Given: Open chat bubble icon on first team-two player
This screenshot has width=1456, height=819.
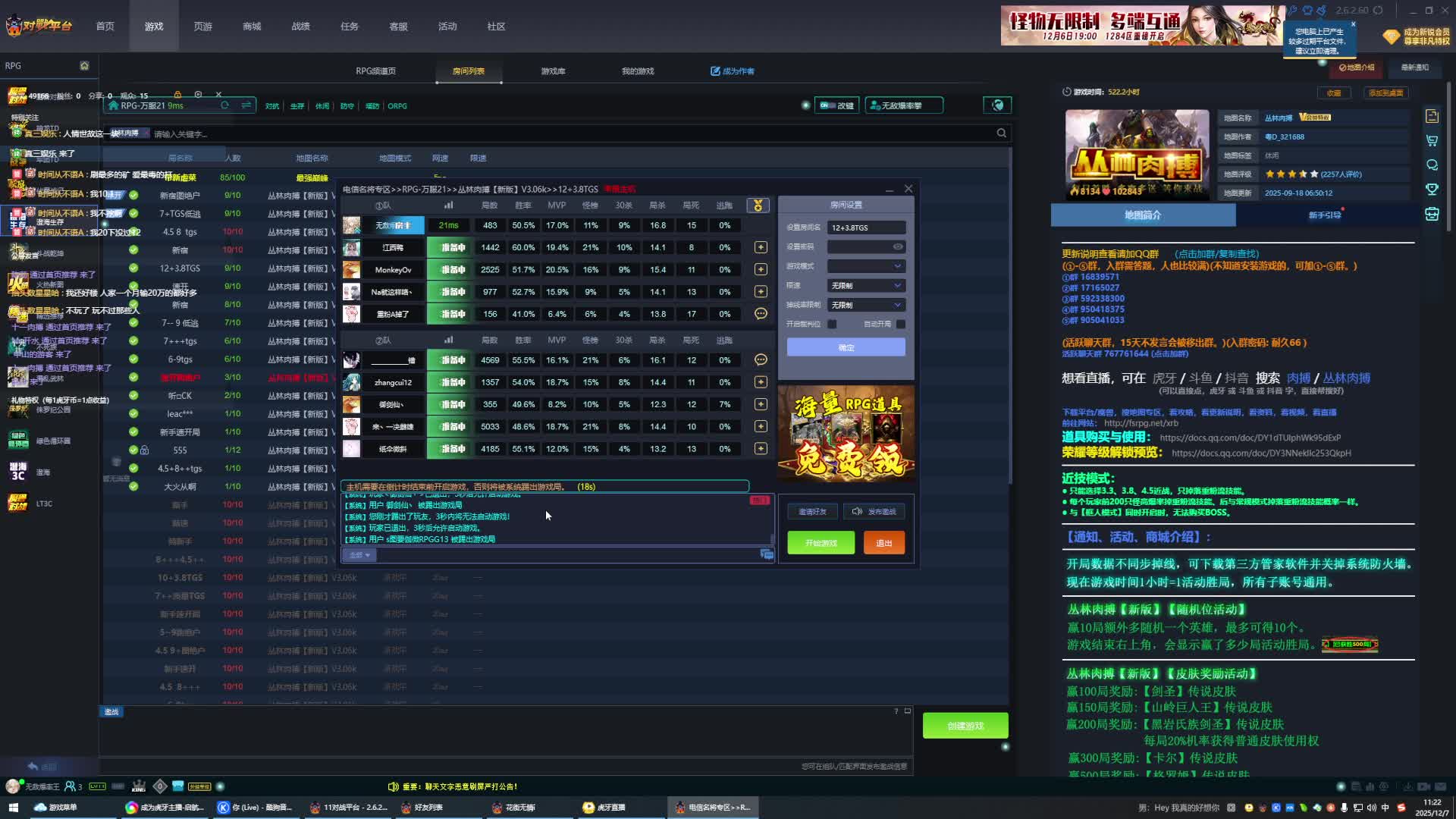Looking at the screenshot, I should pos(761,360).
